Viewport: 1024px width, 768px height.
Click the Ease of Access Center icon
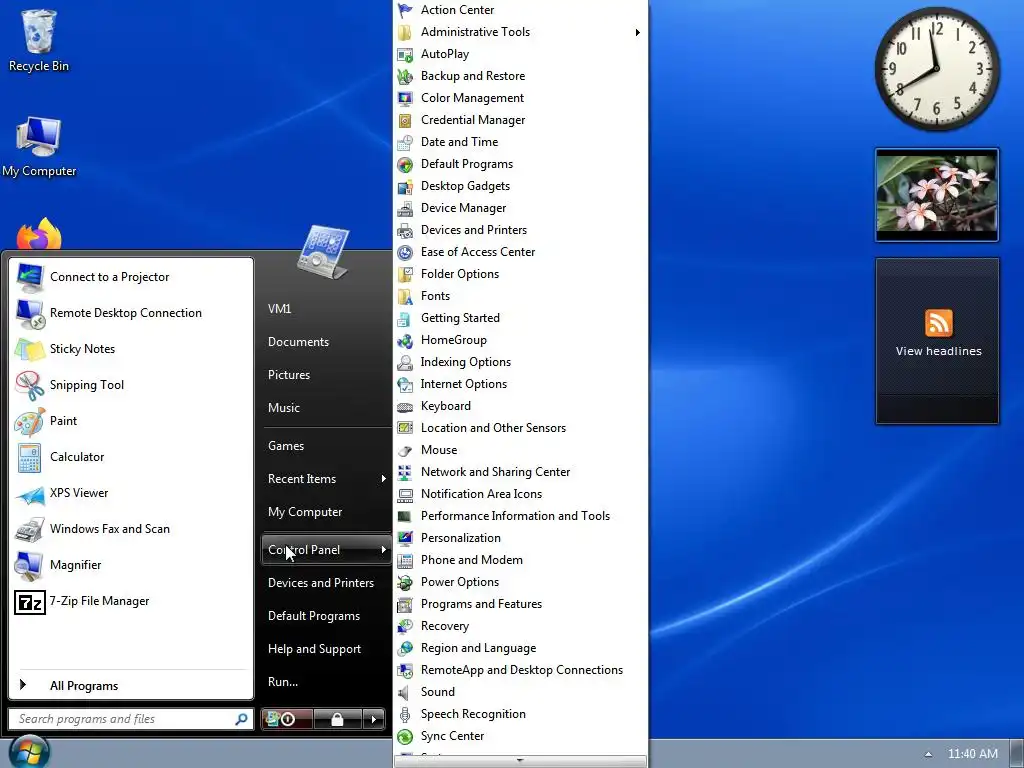click(x=405, y=253)
